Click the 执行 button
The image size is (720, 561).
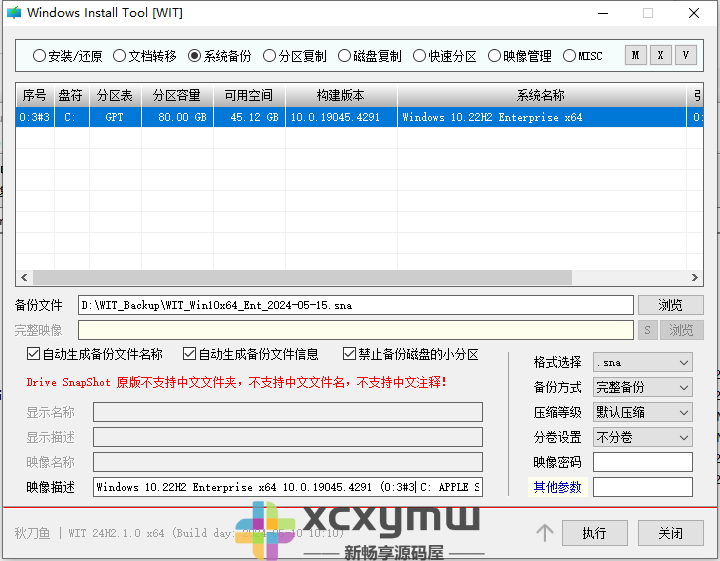pyautogui.click(x=595, y=533)
